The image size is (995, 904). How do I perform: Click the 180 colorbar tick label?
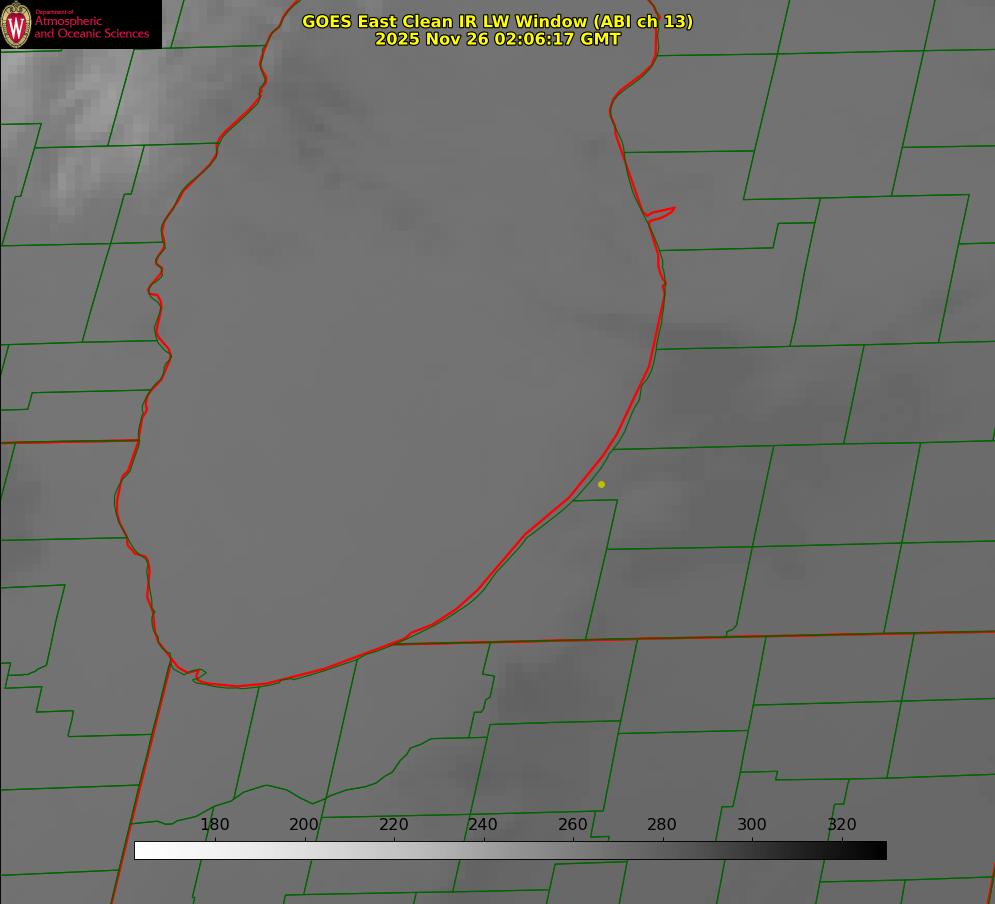click(x=214, y=824)
